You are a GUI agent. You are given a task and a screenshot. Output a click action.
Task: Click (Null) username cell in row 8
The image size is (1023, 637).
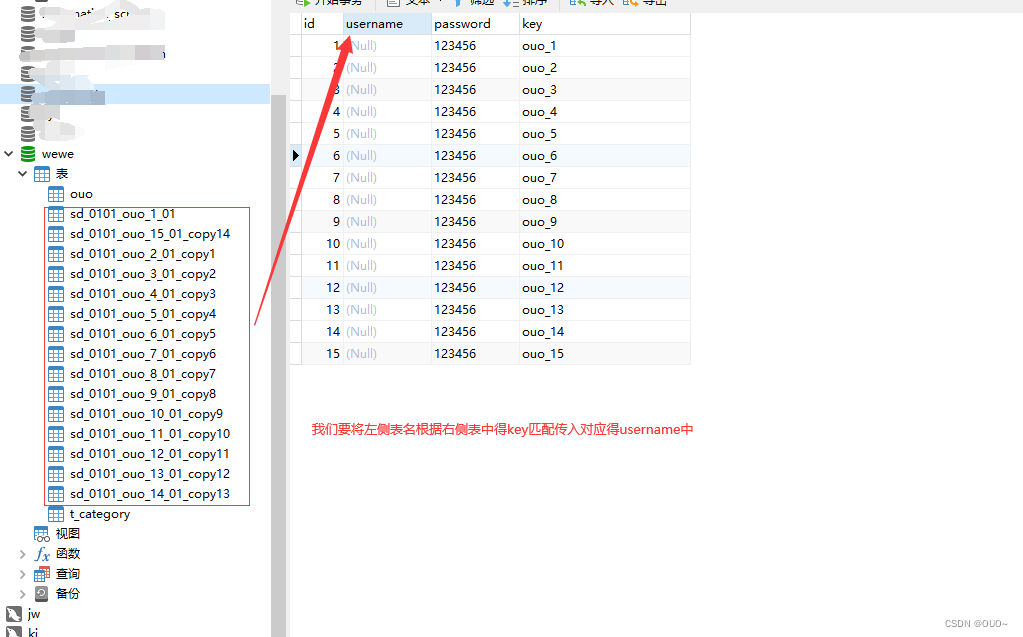(x=388, y=200)
